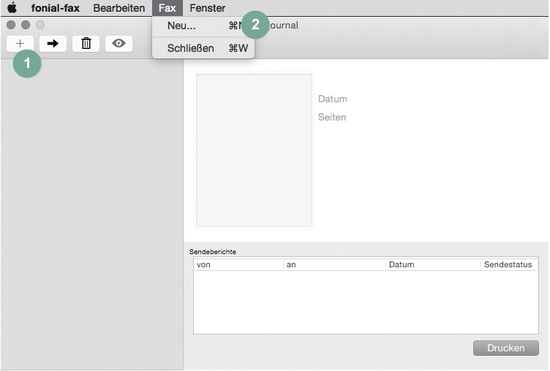Image resolution: width=550 pixels, height=371 pixels.
Task: Click inside the empty Sendeberichte table
Action: pos(366,302)
